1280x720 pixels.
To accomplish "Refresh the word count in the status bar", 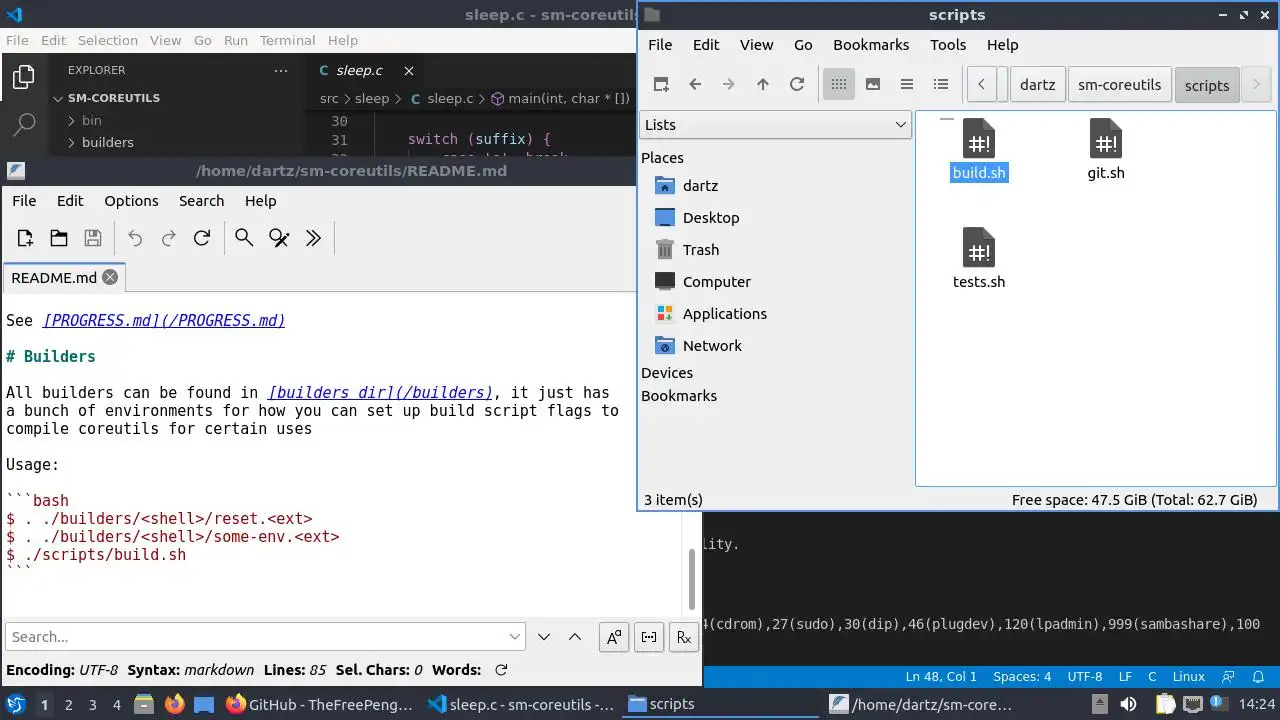I will (x=501, y=670).
